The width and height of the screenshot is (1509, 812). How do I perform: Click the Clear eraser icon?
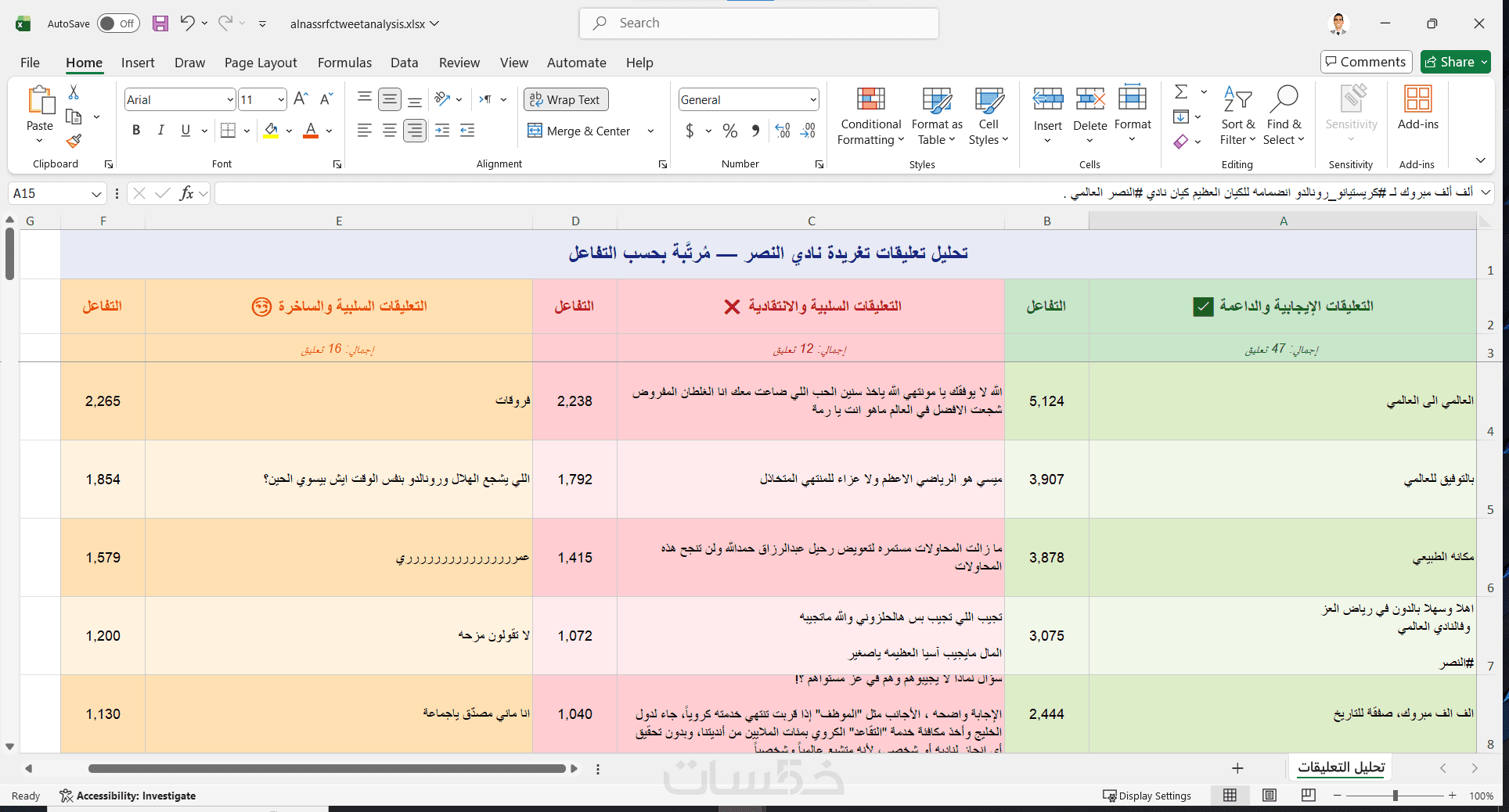point(1181,142)
